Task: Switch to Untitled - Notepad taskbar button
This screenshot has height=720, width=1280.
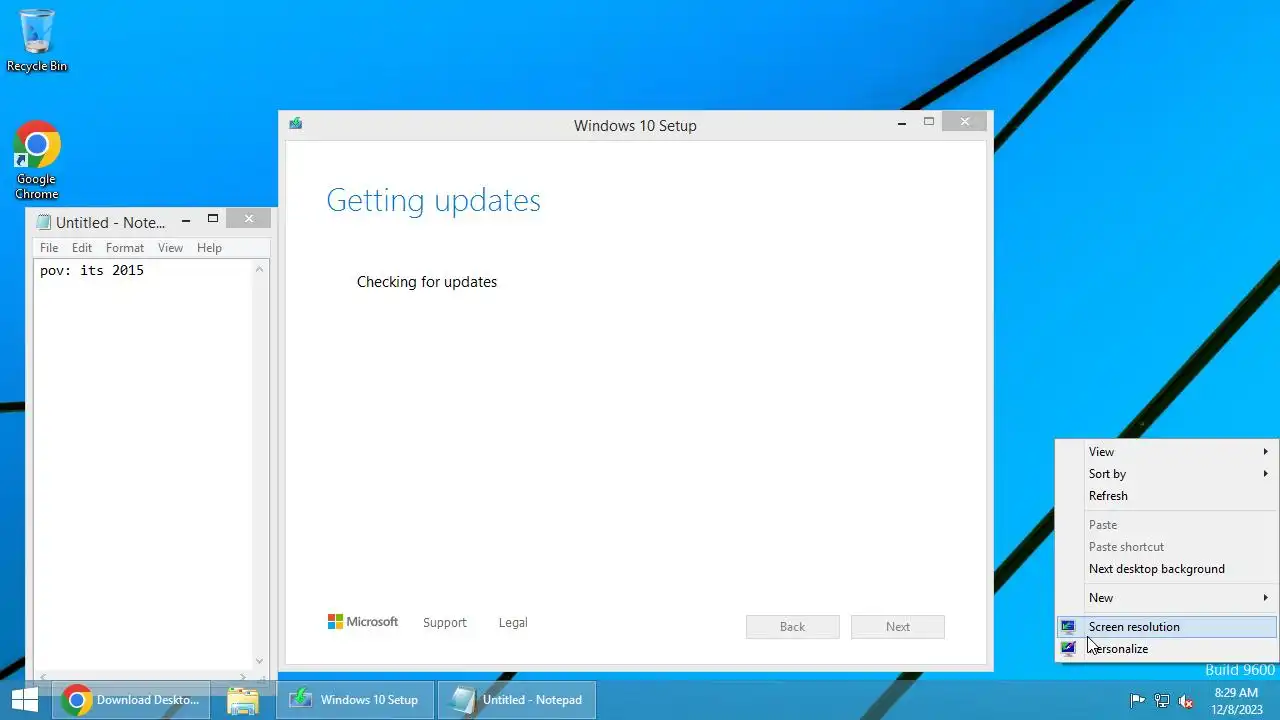Action: click(x=517, y=700)
